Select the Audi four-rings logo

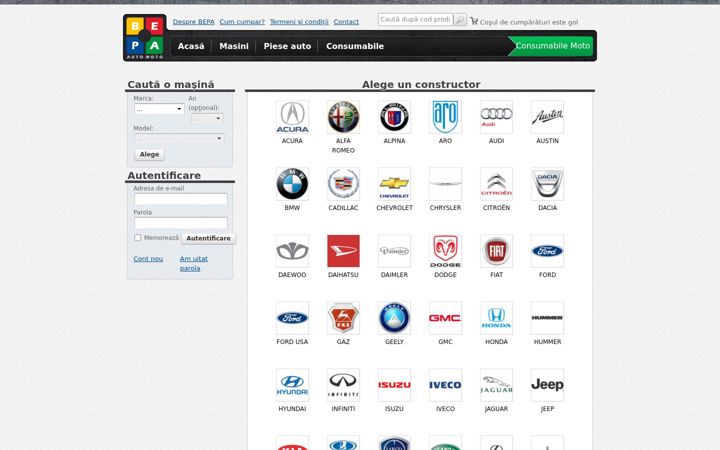pyautogui.click(x=496, y=117)
